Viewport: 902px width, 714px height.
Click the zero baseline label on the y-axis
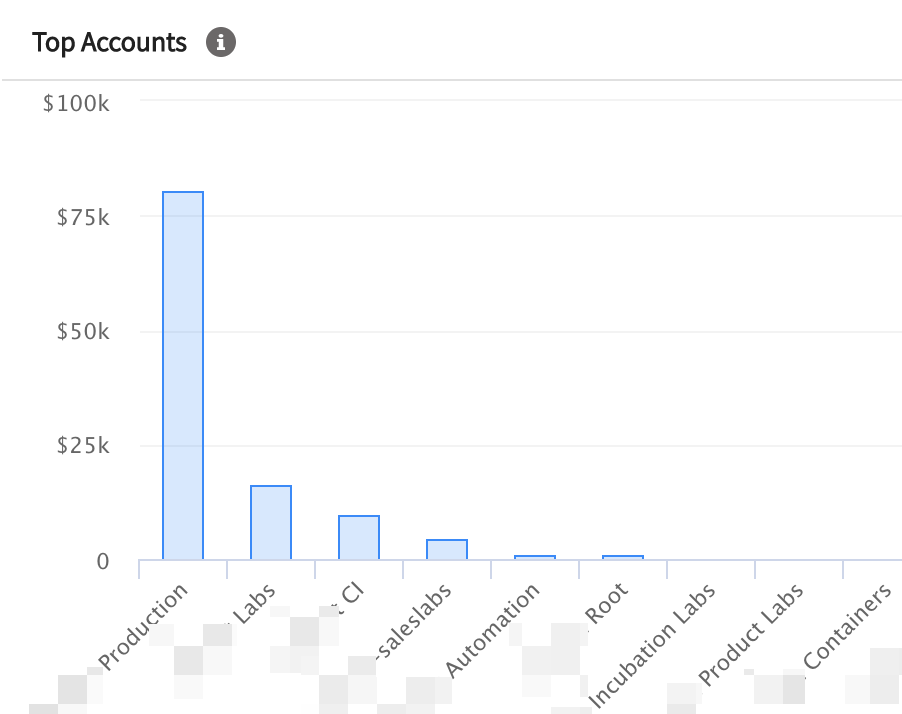coord(104,561)
